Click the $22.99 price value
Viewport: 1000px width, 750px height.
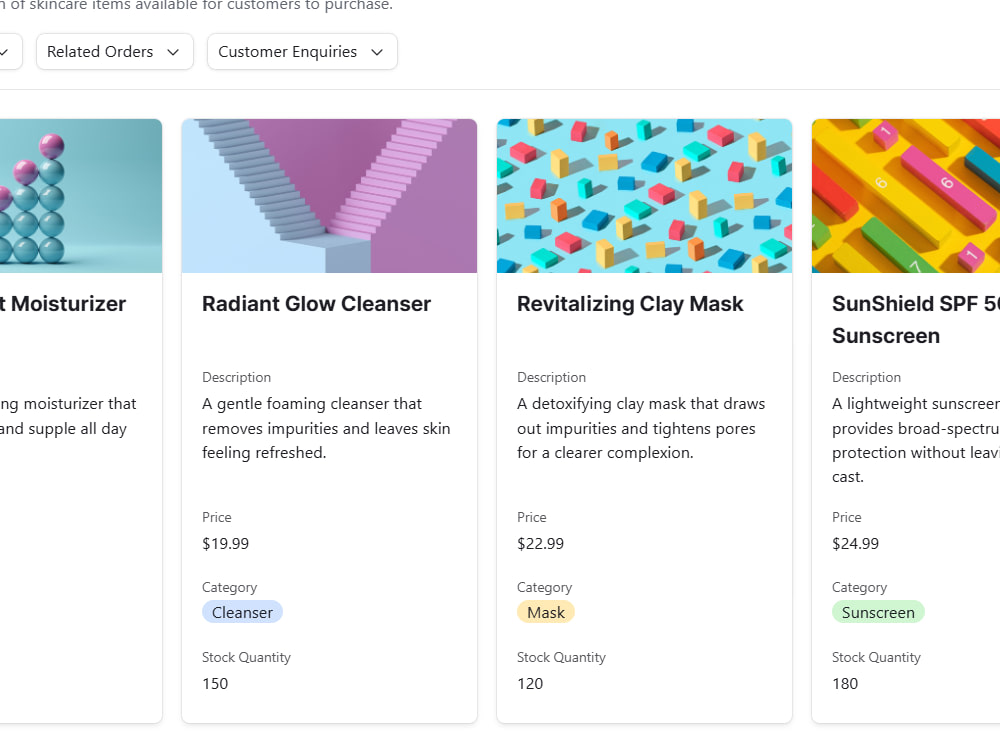pyautogui.click(x=540, y=543)
